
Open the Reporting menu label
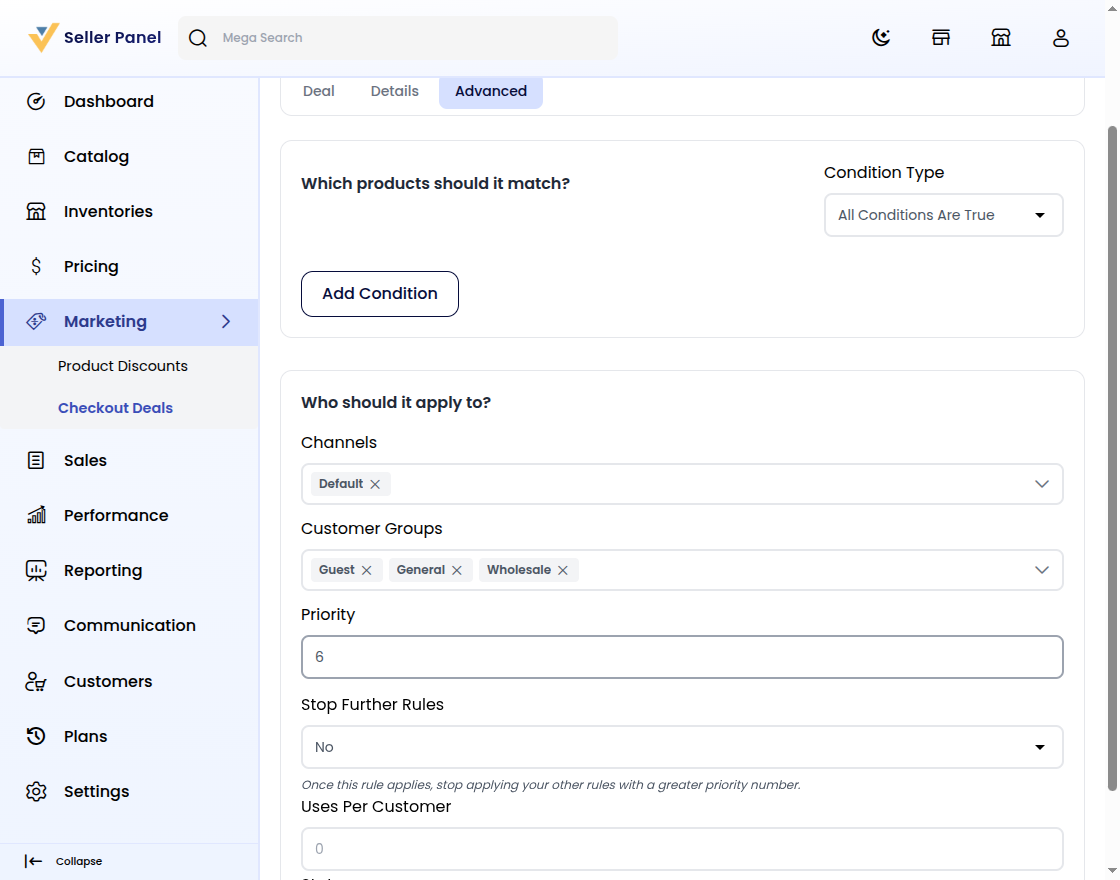pyautogui.click(x=103, y=571)
